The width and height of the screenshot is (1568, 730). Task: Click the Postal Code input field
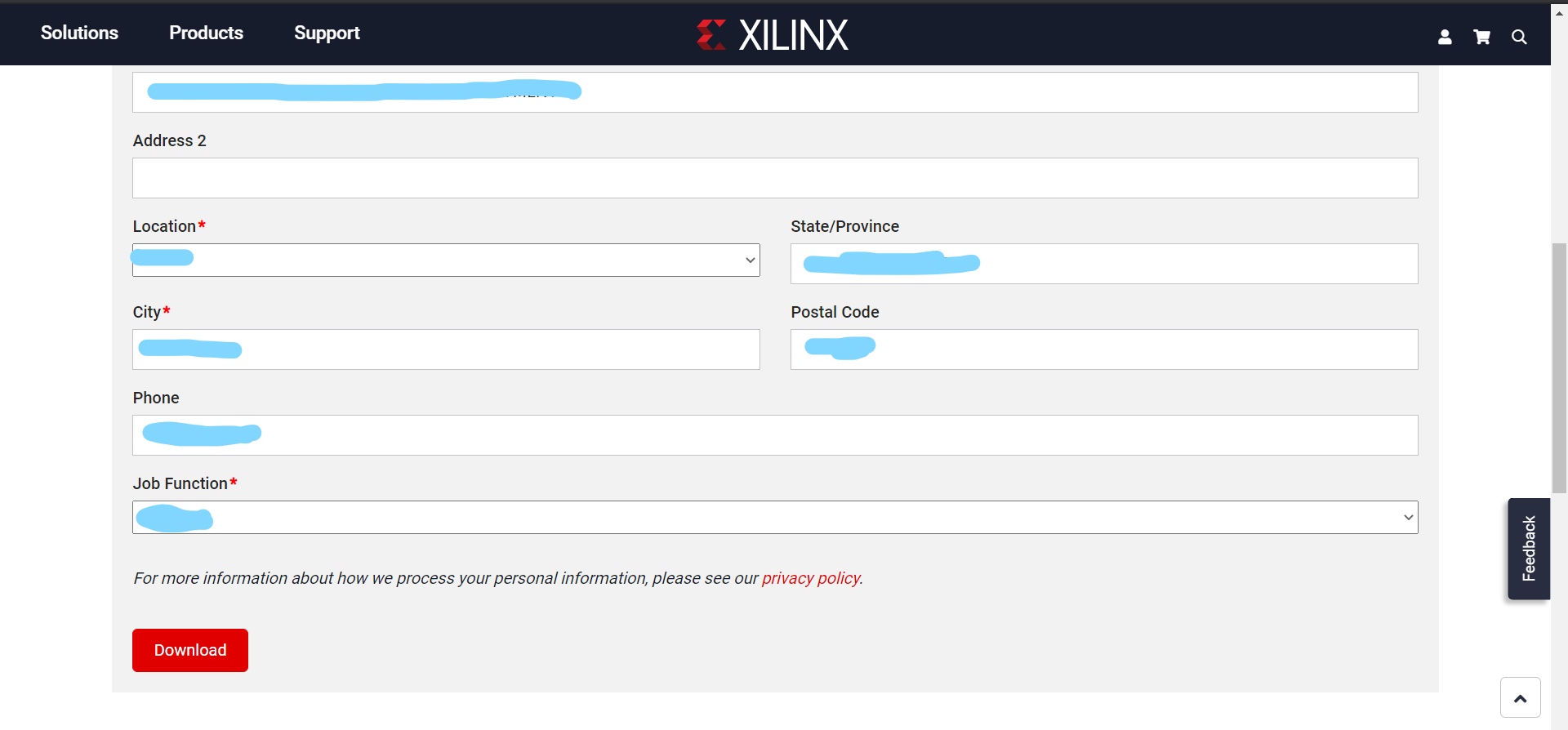pyautogui.click(x=1104, y=349)
